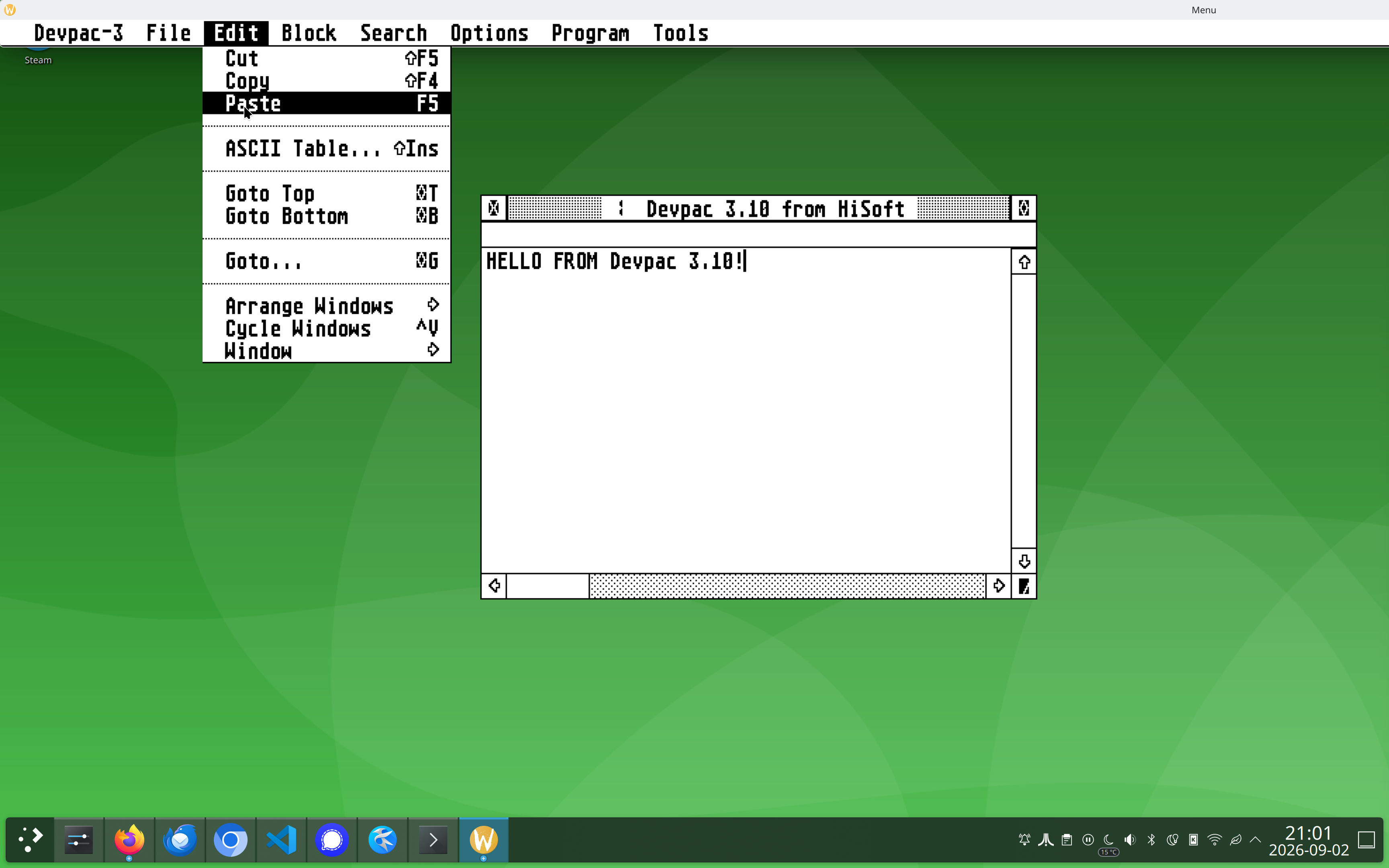Click the host window W app icon

pyautogui.click(x=10, y=10)
